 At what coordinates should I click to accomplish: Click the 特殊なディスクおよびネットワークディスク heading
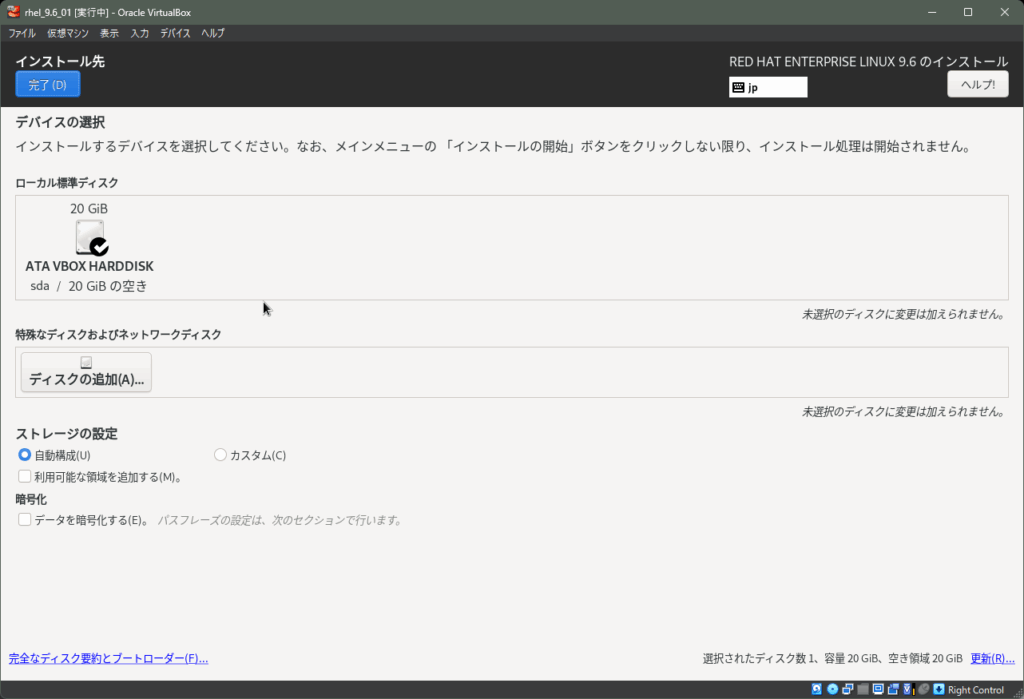(x=118, y=334)
